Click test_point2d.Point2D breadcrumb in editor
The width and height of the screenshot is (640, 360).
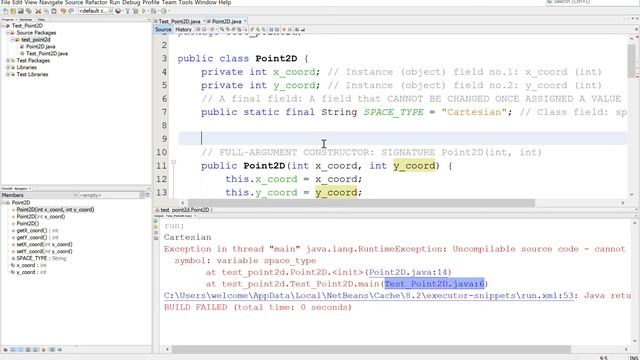click(x=184, y=210)
